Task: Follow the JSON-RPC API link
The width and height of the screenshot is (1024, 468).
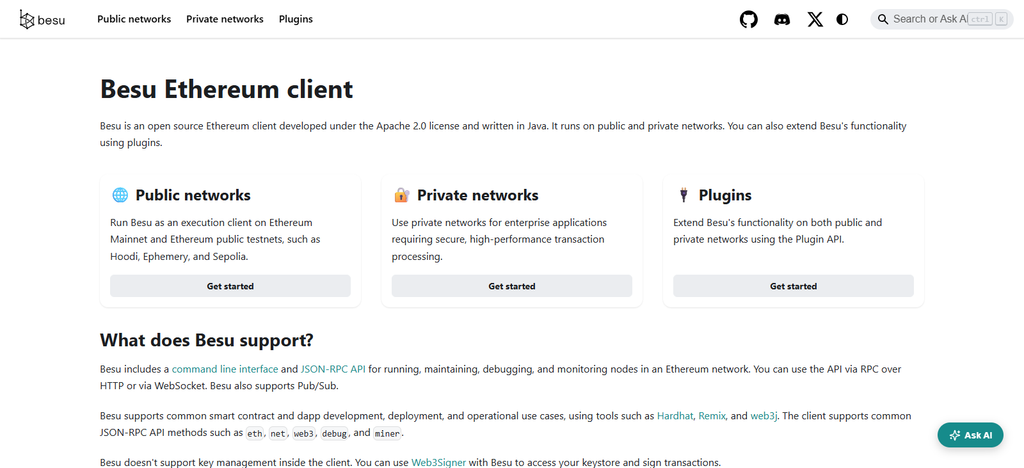Action: click(x=333, y=369)
